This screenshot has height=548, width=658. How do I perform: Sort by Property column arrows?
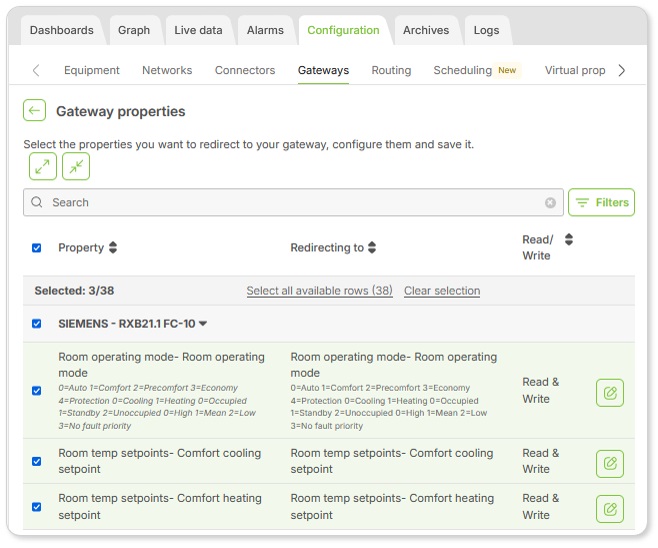pos(113,248)
